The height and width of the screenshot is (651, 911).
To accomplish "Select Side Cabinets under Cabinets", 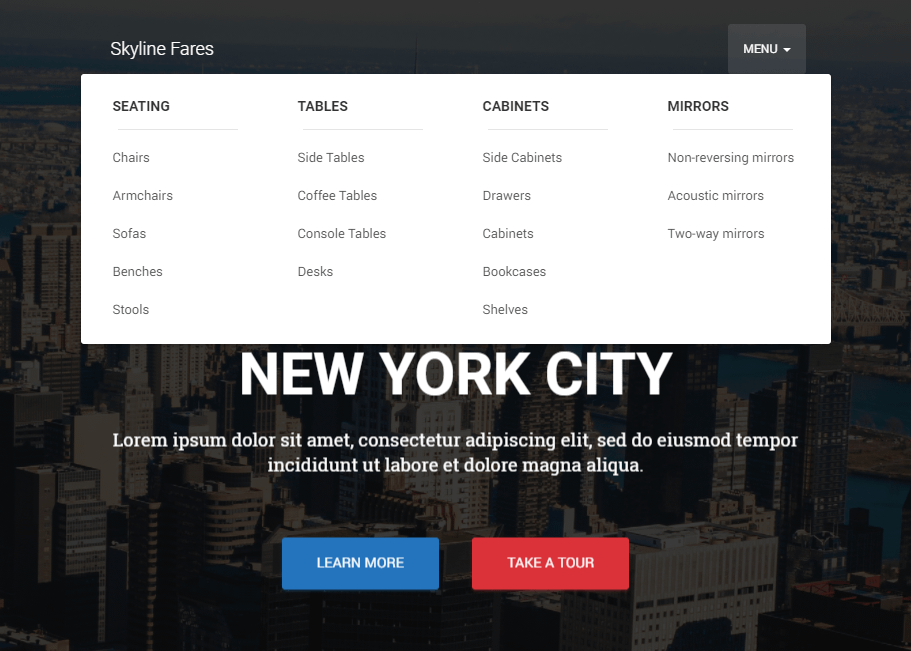I will [522, 158].
